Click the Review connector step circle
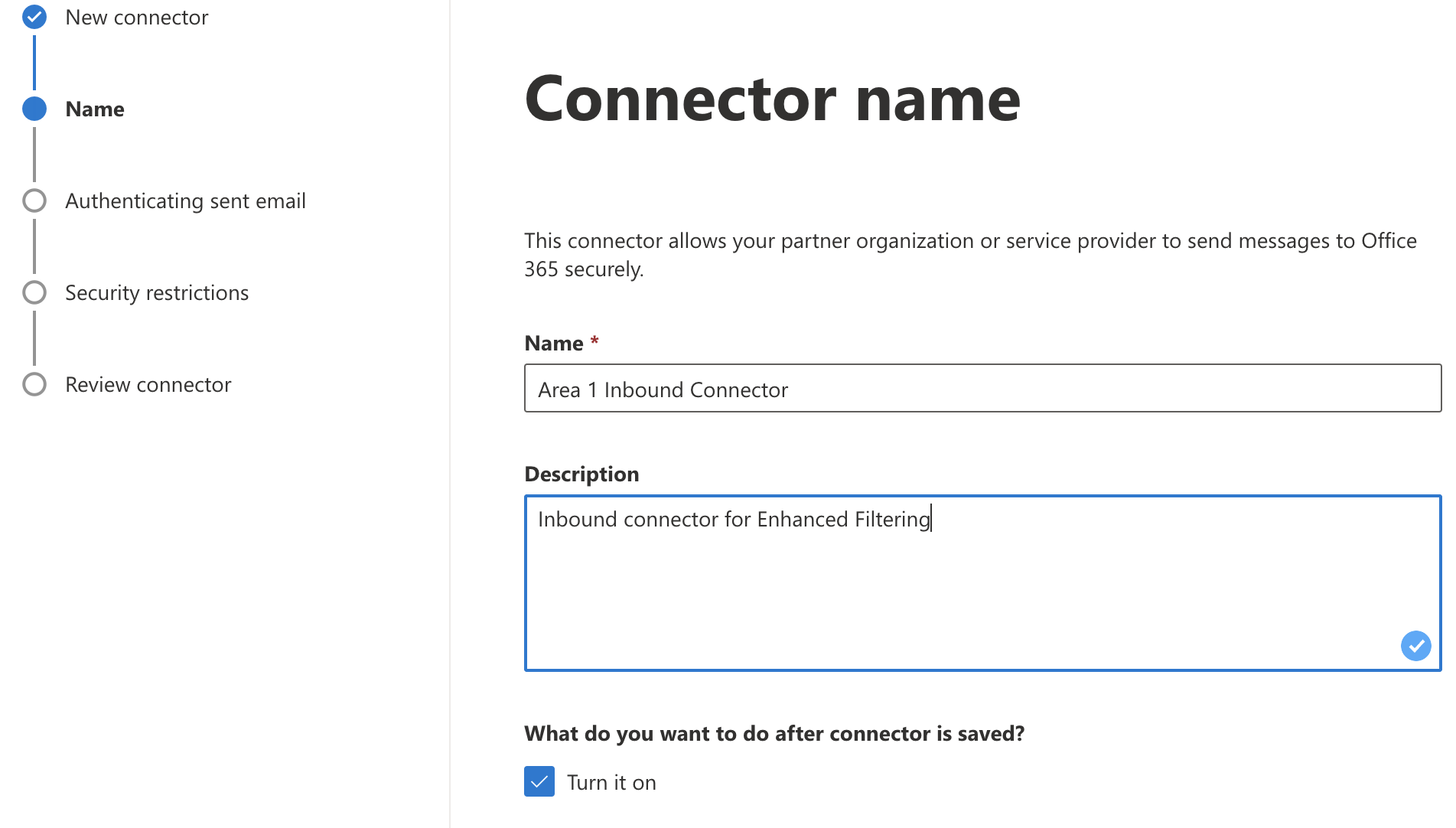The height and width of the screenshot is (828, 1456). click(34, 384)
